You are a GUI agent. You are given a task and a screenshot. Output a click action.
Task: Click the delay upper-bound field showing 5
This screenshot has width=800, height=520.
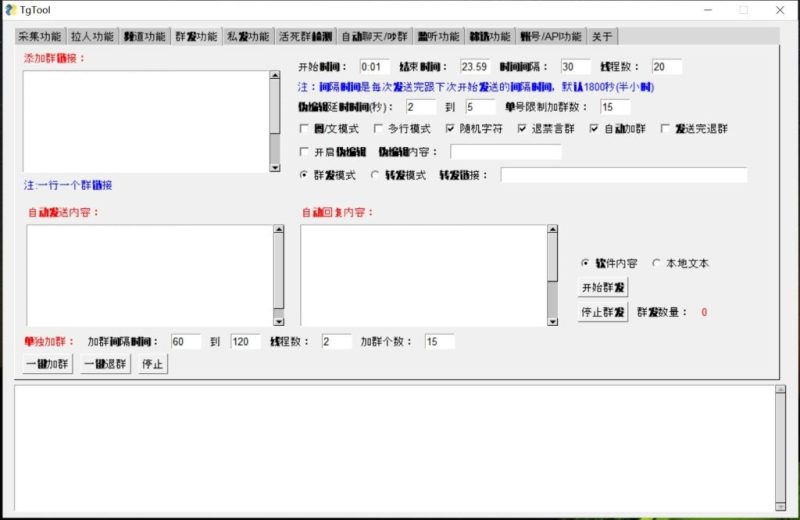click(x=481, y=107)
